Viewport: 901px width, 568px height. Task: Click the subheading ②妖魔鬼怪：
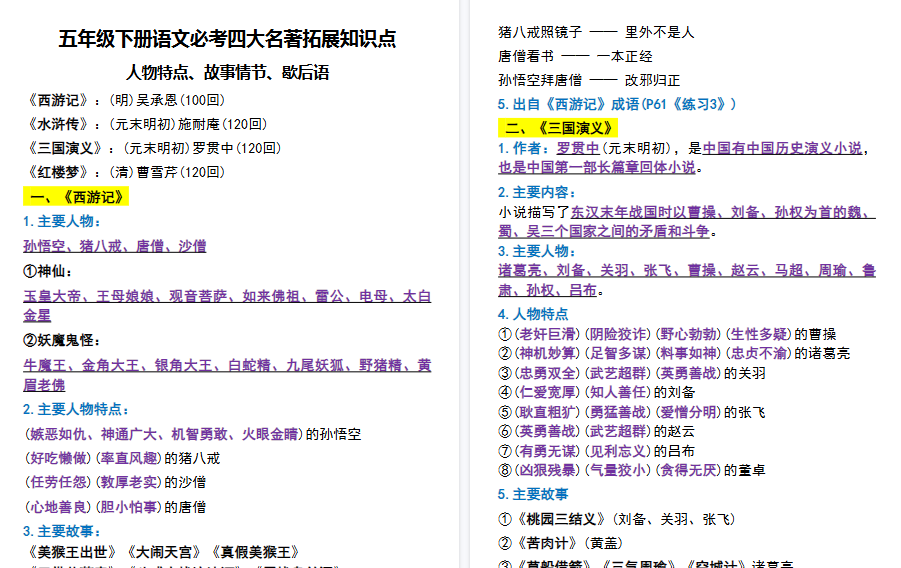pyautogui.click(x=62, y=340)
